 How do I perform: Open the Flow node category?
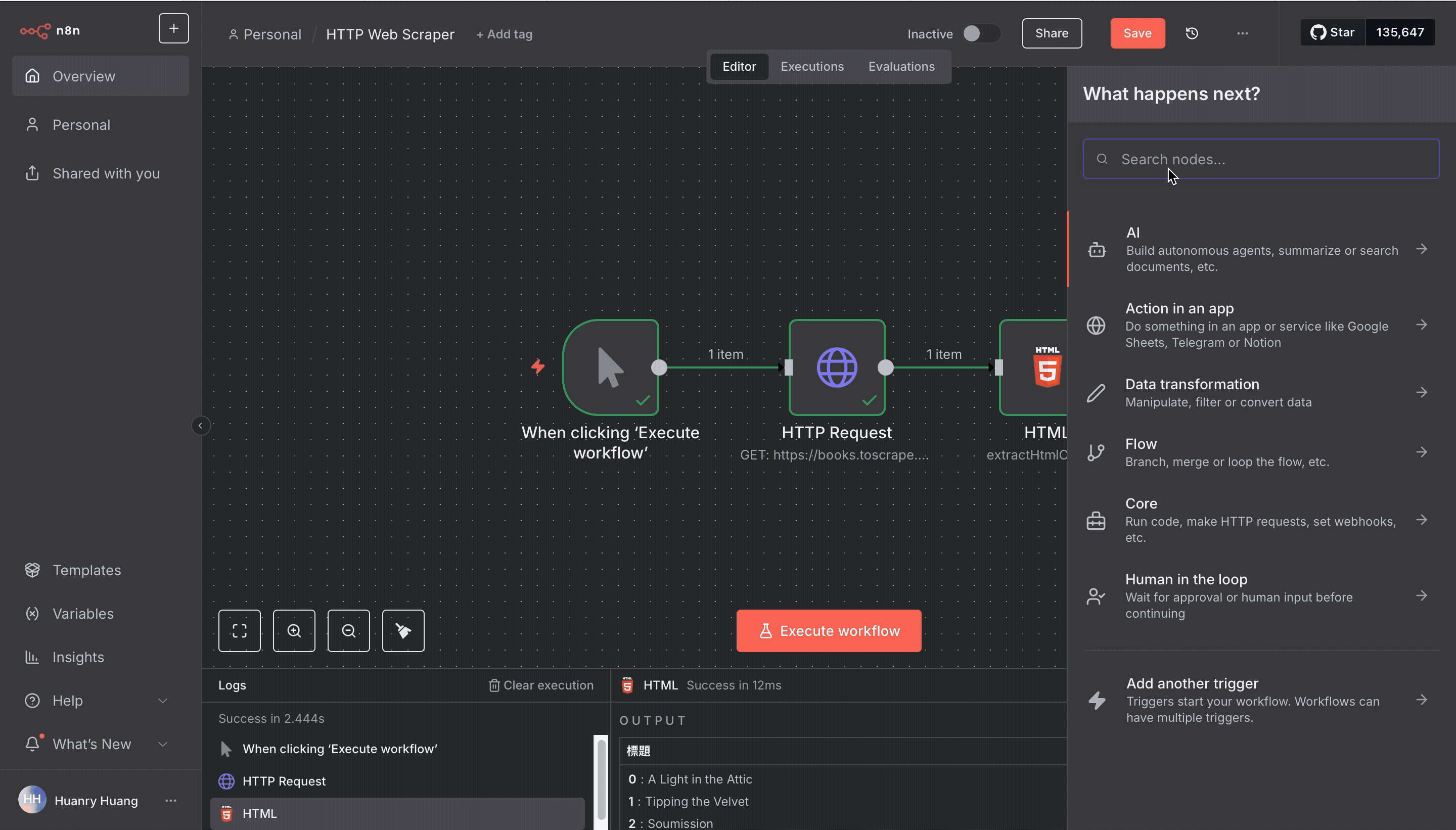(x=1261, y=452)
